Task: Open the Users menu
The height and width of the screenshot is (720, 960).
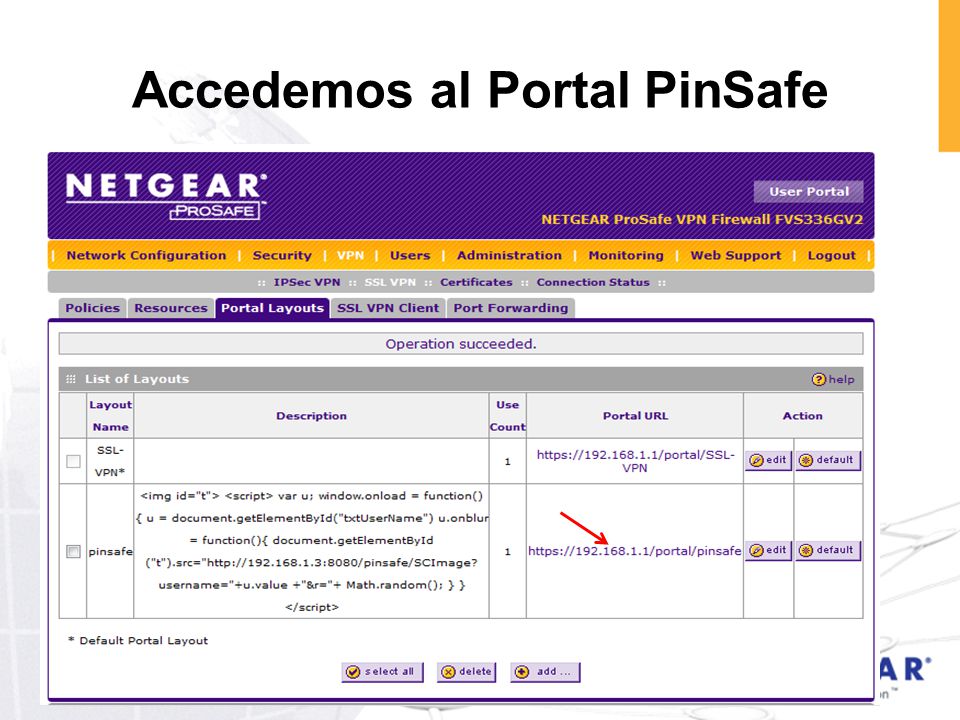Action: 410,255
